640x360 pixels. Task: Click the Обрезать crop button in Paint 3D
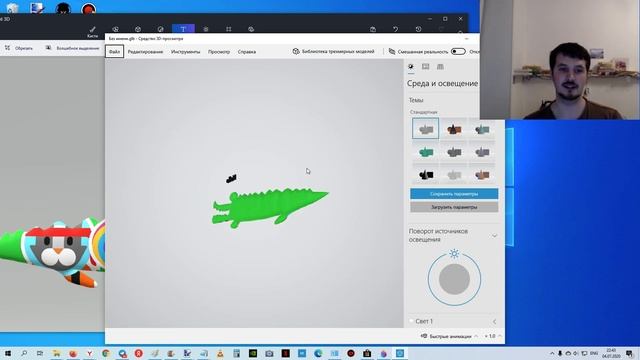click(19, 48)
